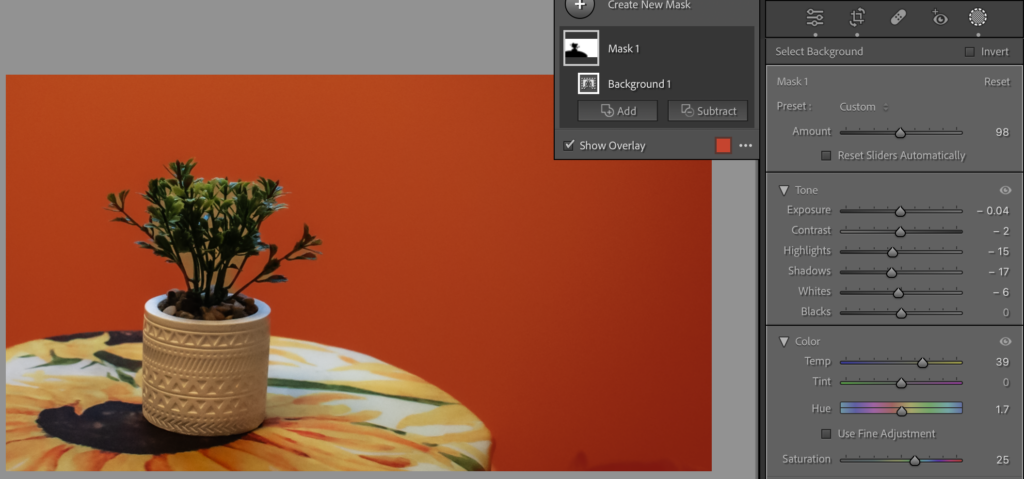The height and width of the screenshot is (479, 1024).
Task: Click the Create New Mask plus icon
Action: 580,7
